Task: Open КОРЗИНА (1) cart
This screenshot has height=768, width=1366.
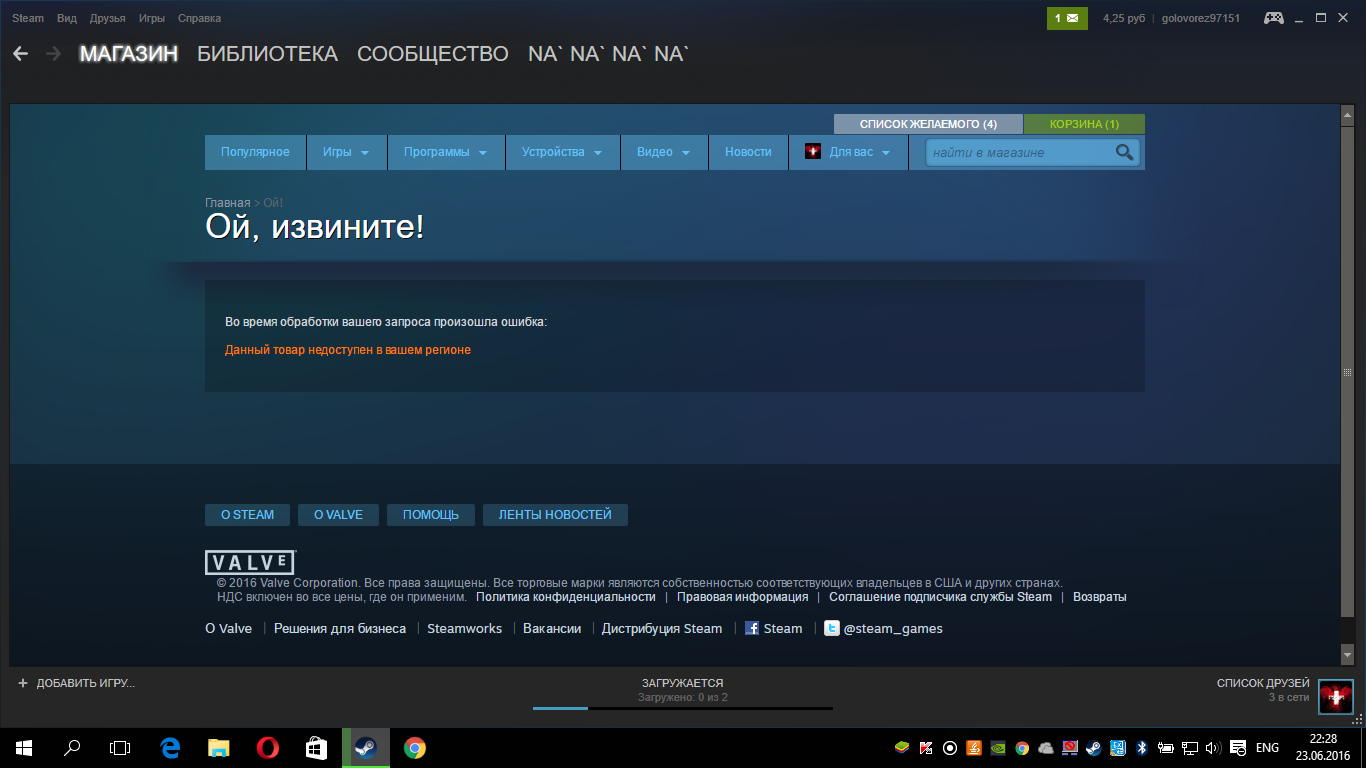Action: coord(1084,124)
